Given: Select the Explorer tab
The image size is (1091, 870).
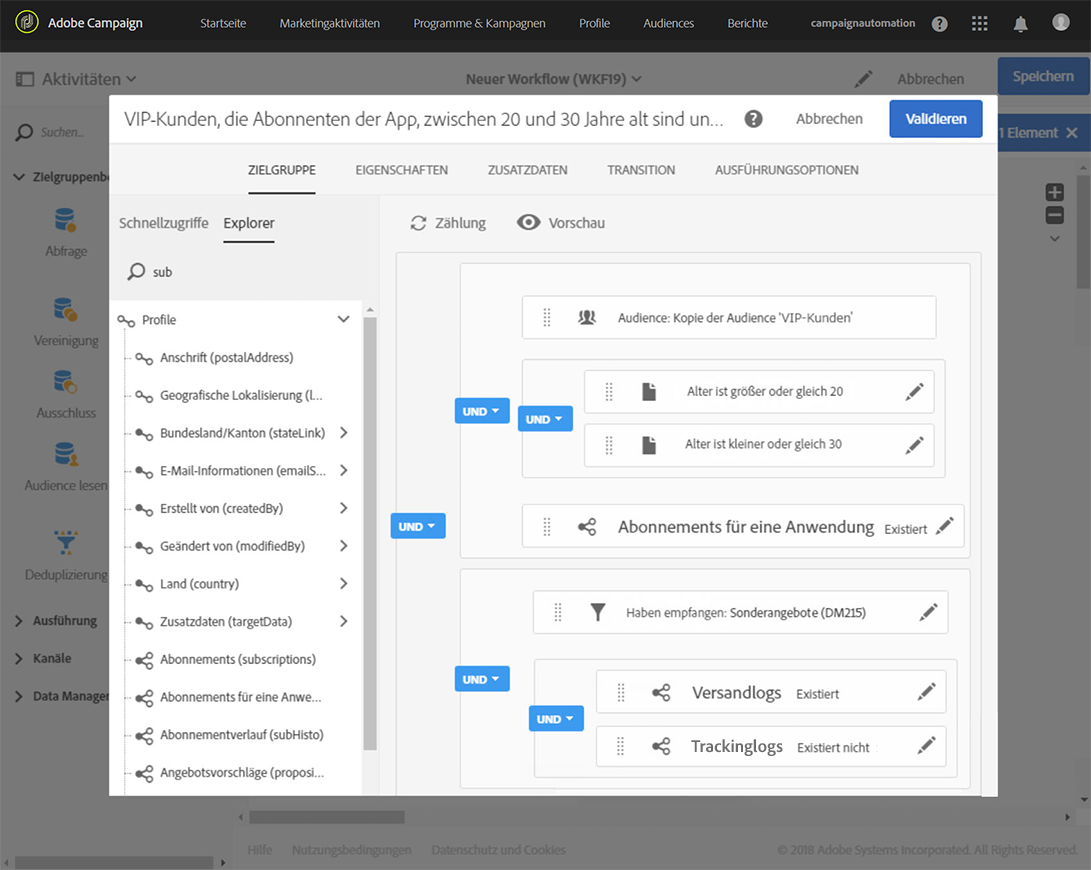Looking at the screenshot, I should [x=248, y=223].
